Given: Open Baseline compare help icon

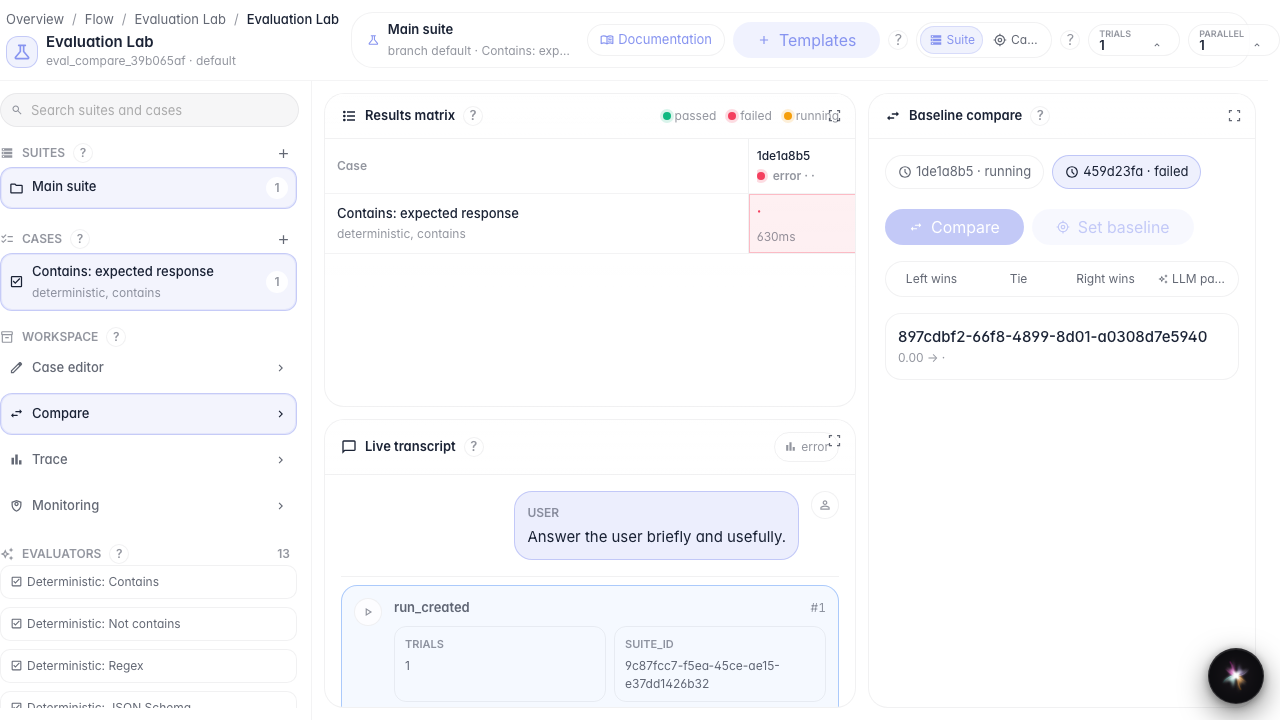Looking at the screenshot, I should pos(1040,116).
